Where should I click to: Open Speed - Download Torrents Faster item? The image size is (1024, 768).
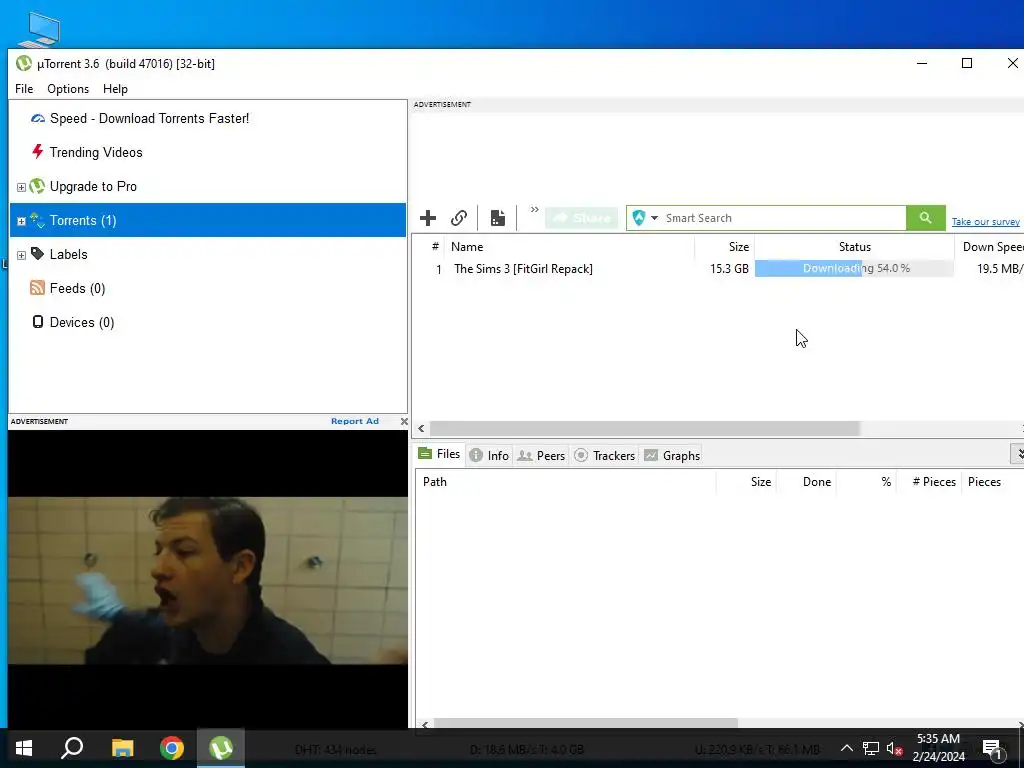click(x=150, y=118)
